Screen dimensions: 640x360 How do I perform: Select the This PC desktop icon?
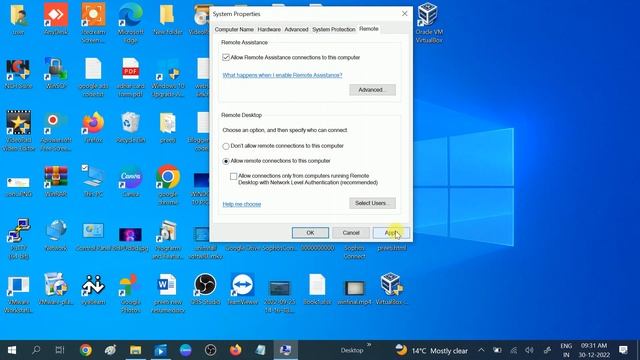(93, 181)
